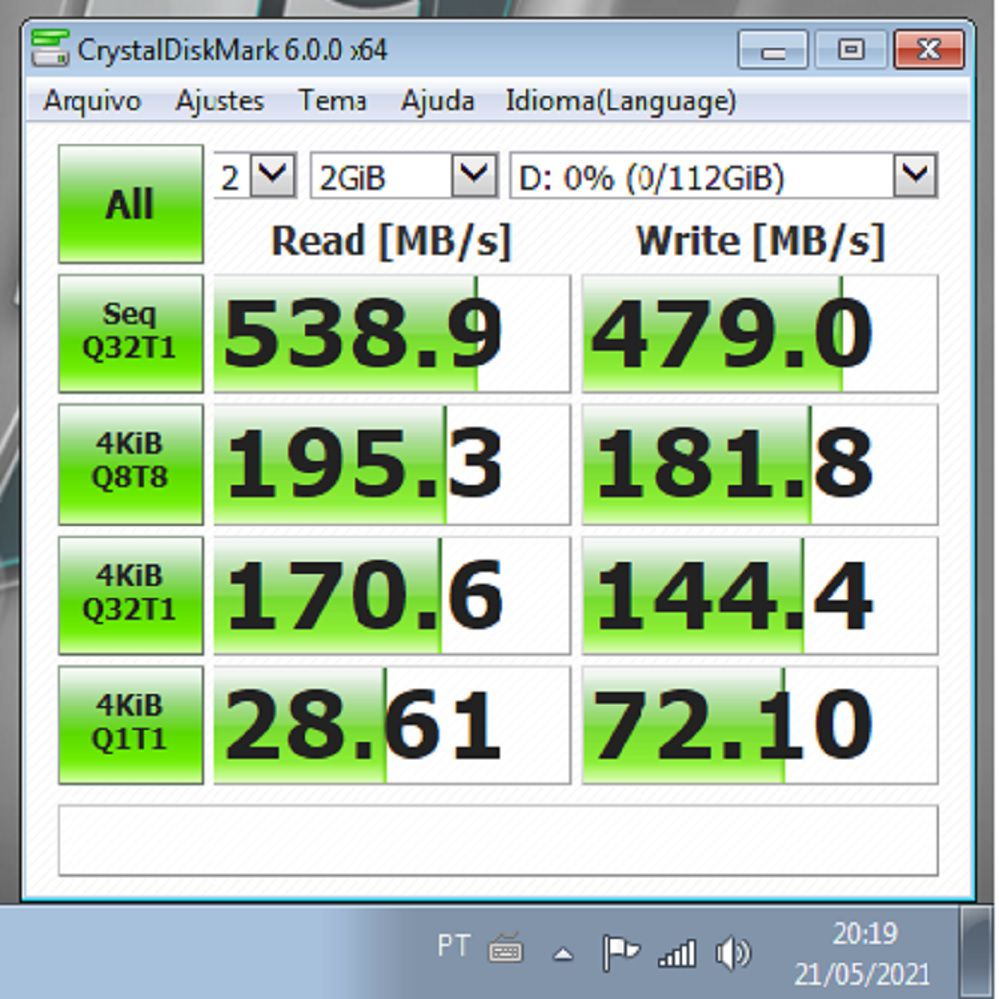
Task: Open the Ajustes menu
Action: point(219,101)
